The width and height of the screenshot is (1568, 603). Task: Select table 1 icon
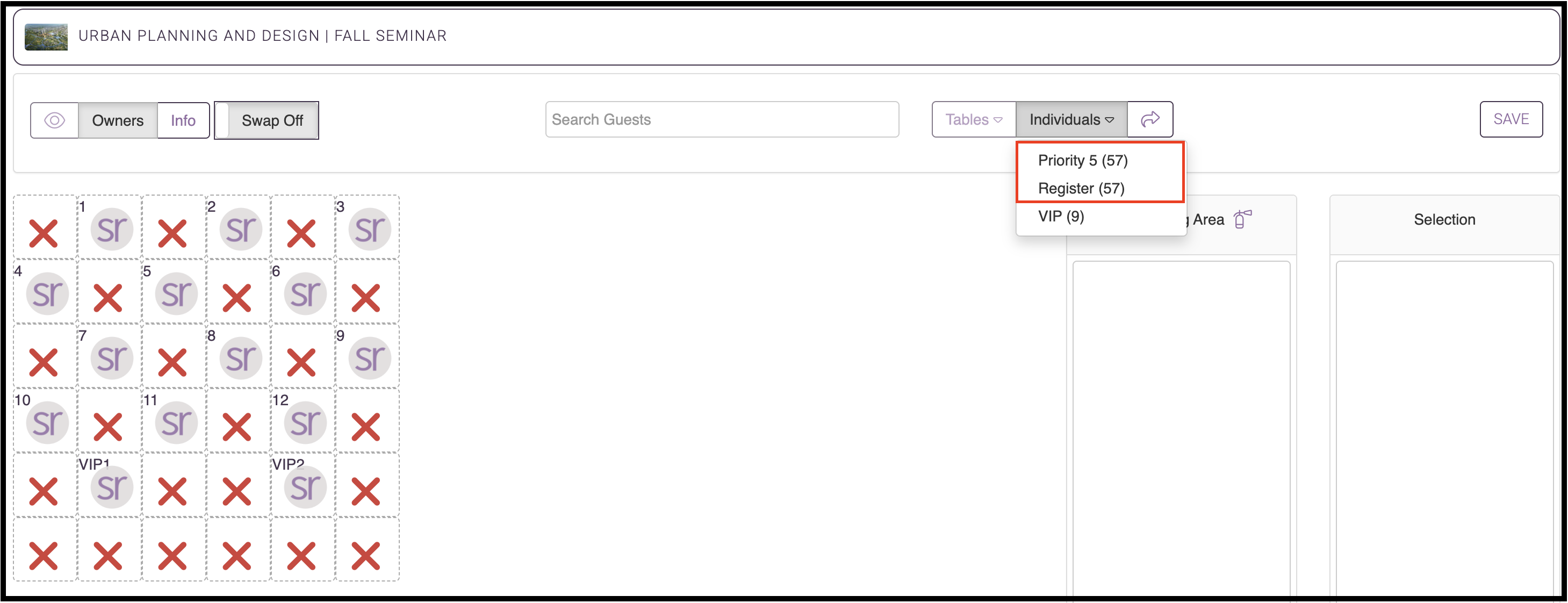coord(112,229)
